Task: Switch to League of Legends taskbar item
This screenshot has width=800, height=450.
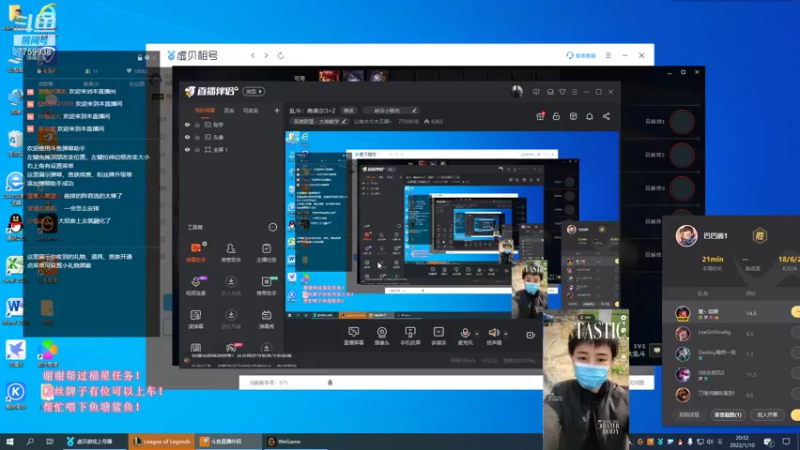Action: pos(162,441)
